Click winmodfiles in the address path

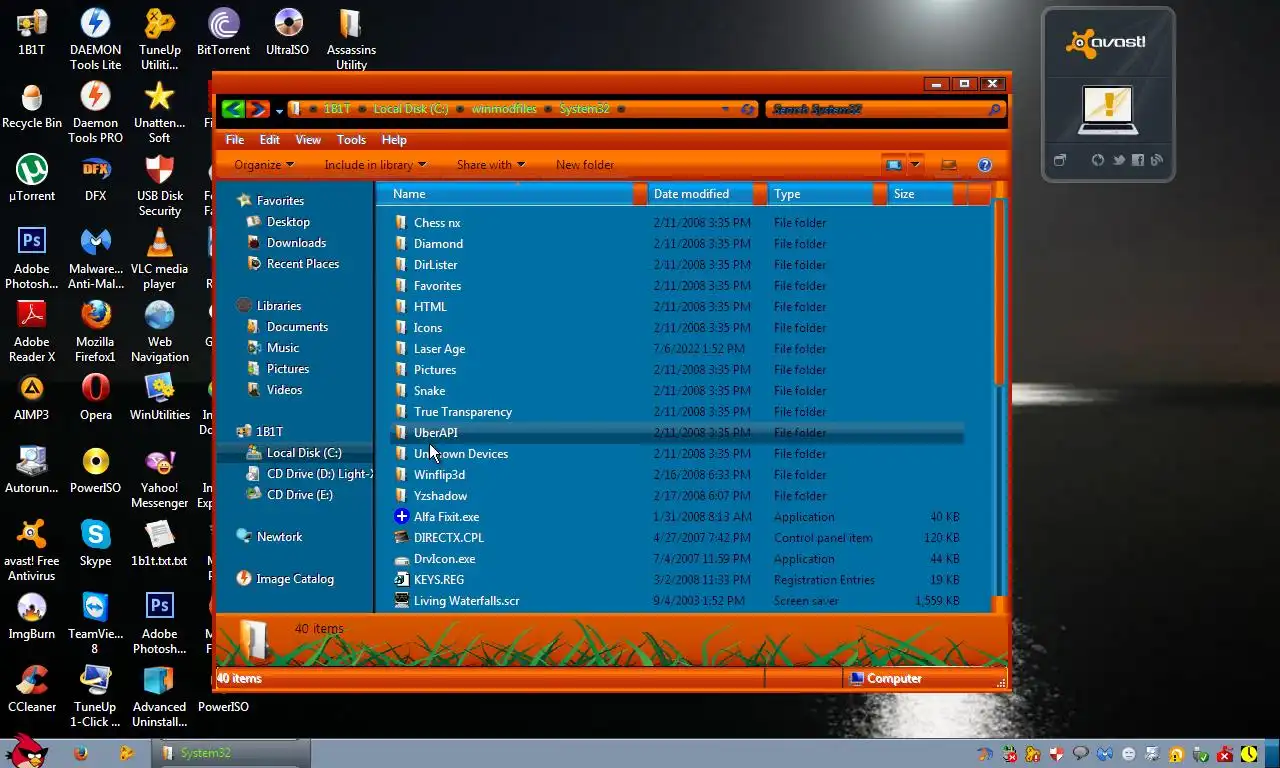point(504,109)
